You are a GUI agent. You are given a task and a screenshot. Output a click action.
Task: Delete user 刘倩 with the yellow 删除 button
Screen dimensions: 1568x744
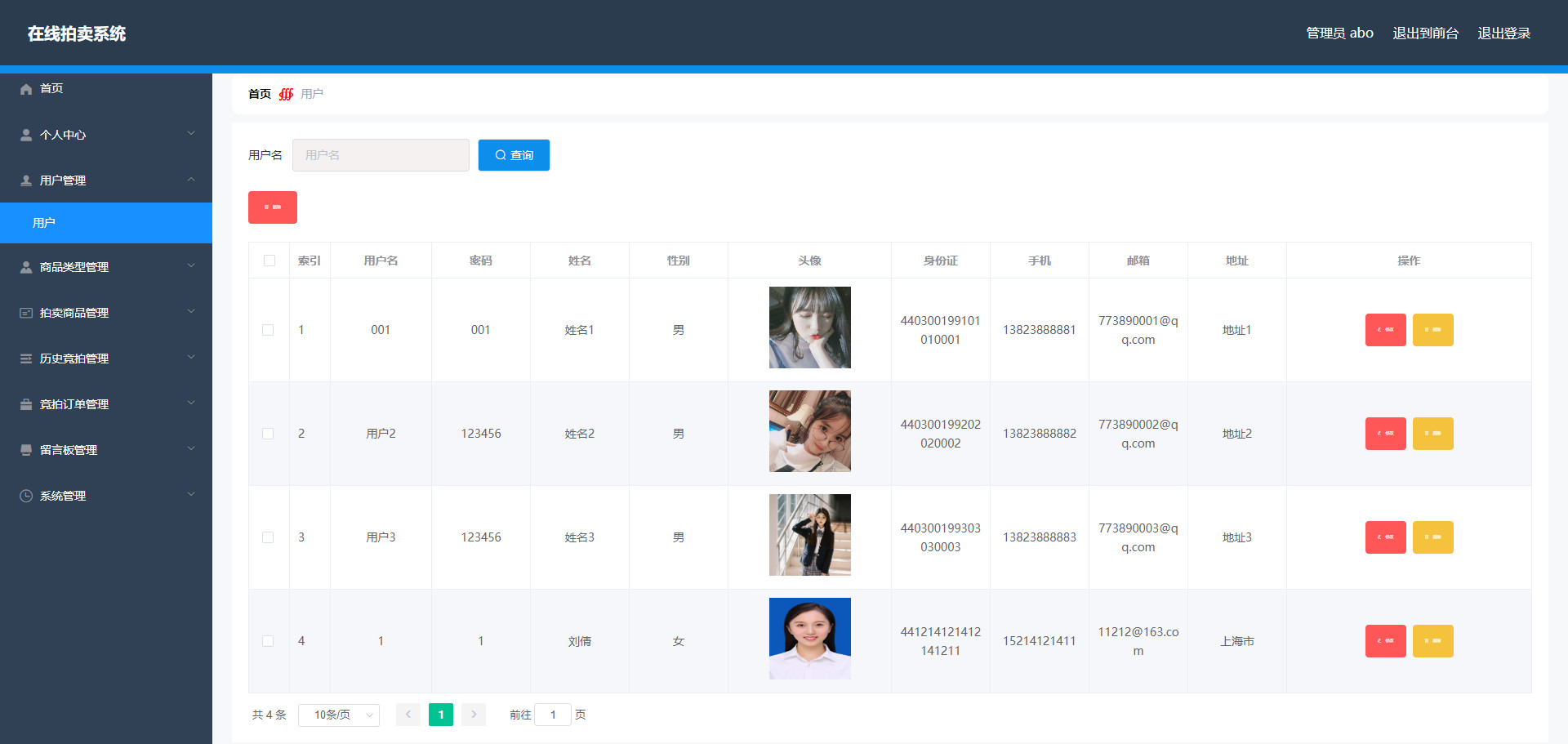coord(1433,641)
